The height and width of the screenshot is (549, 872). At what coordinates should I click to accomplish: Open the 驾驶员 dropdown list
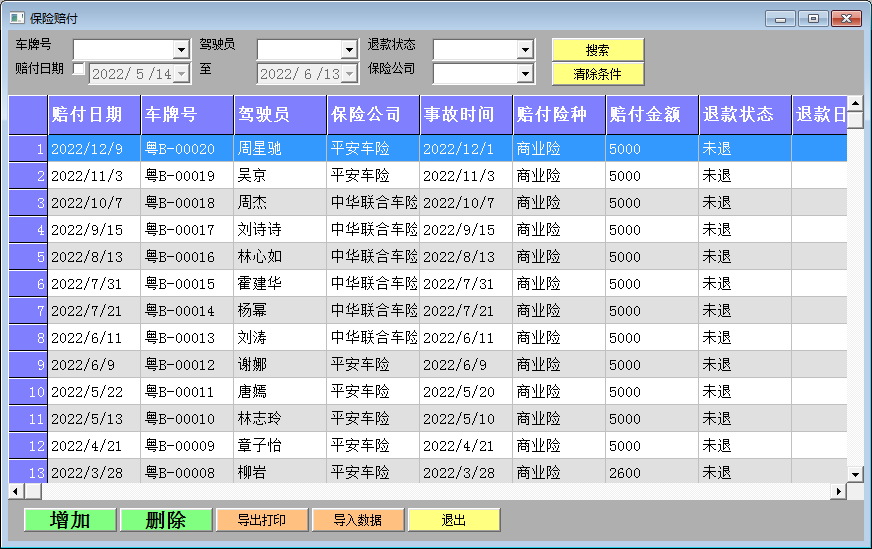point(349,50)
